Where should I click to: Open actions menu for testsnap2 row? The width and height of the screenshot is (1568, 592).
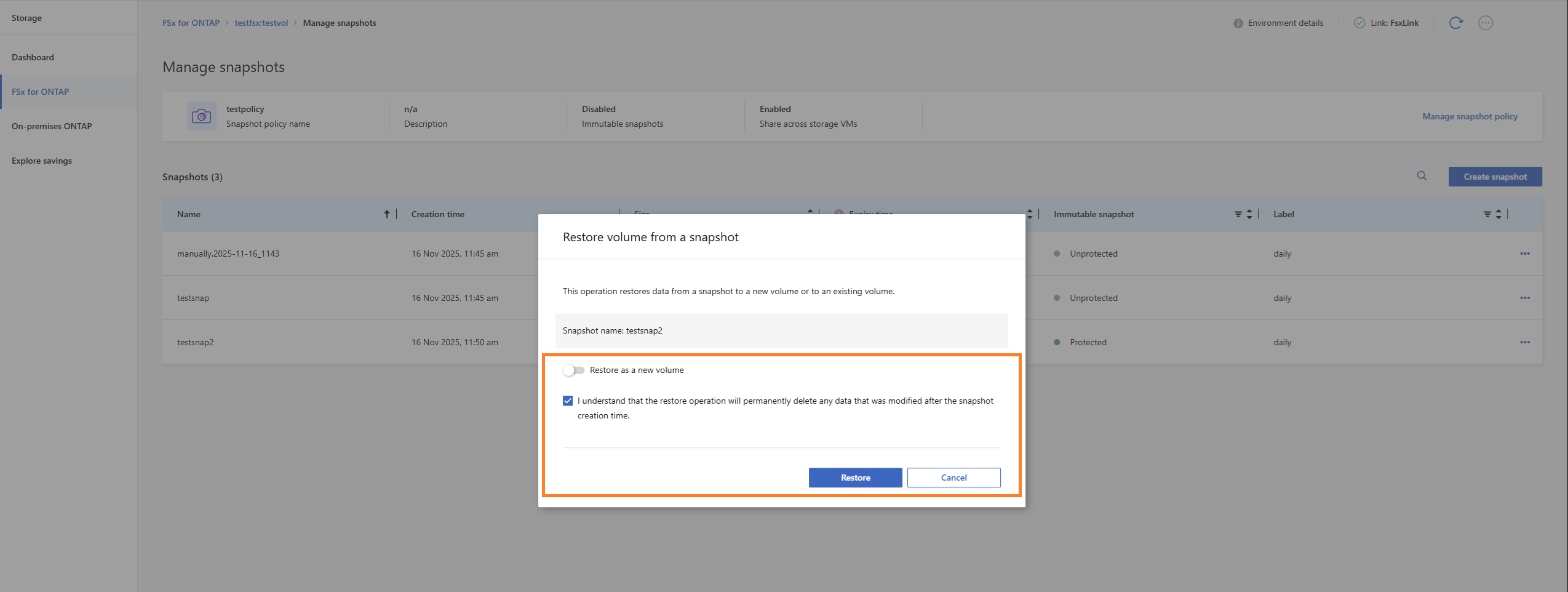pos(1525,342)
